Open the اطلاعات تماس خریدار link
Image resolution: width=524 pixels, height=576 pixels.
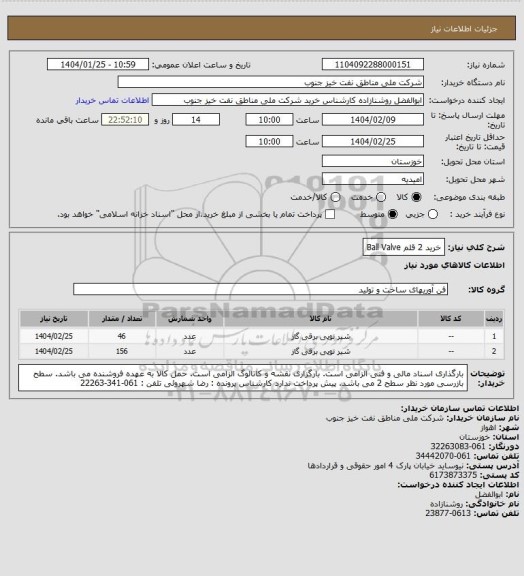112,100
